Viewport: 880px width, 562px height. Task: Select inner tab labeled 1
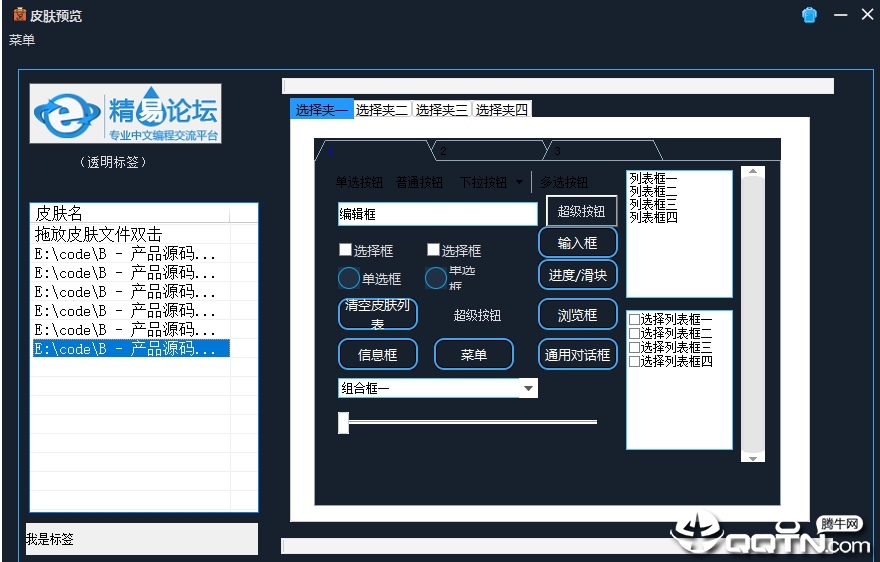[x=374, y=150]
